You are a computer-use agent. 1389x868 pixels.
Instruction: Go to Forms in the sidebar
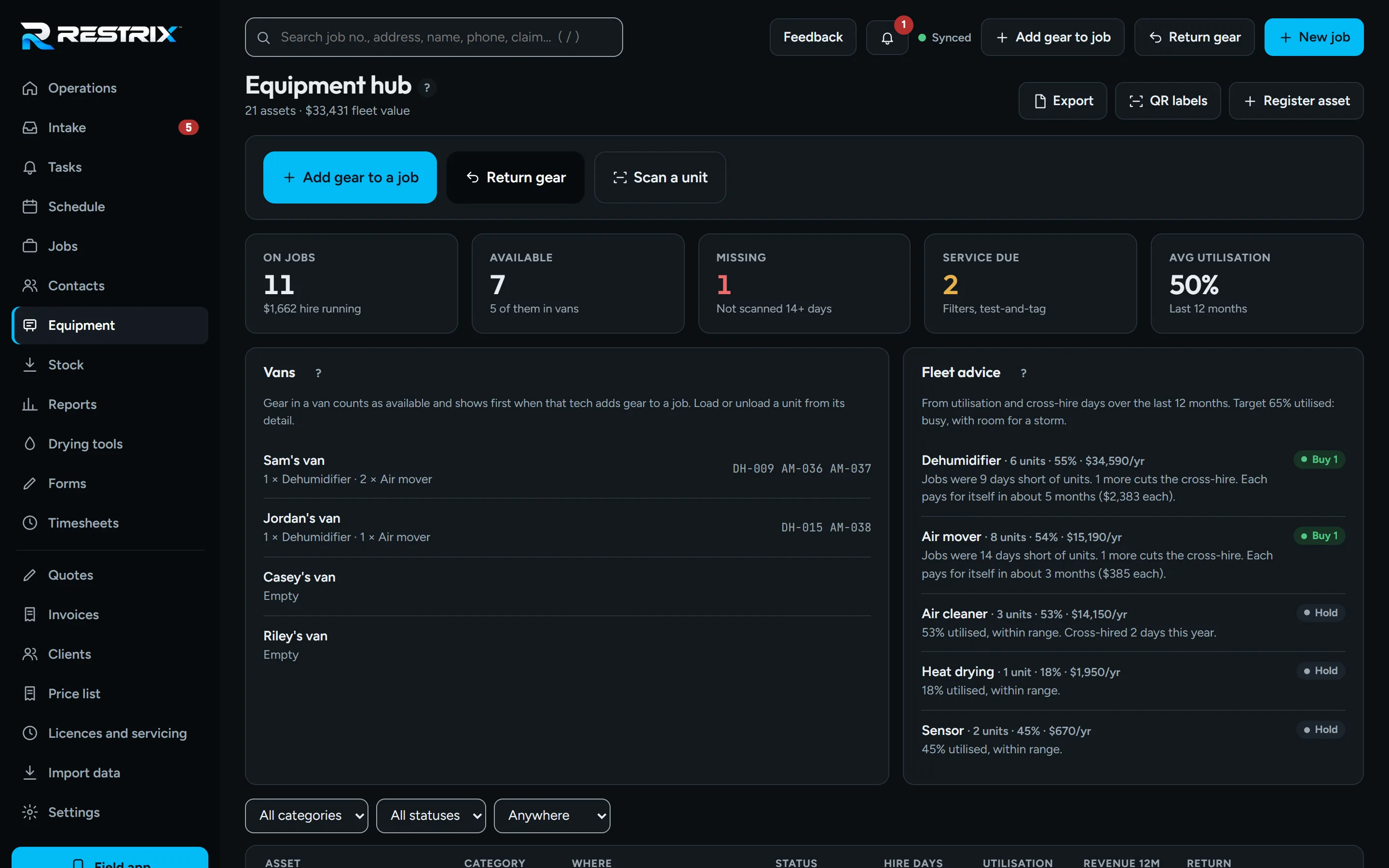click(109, 483)
